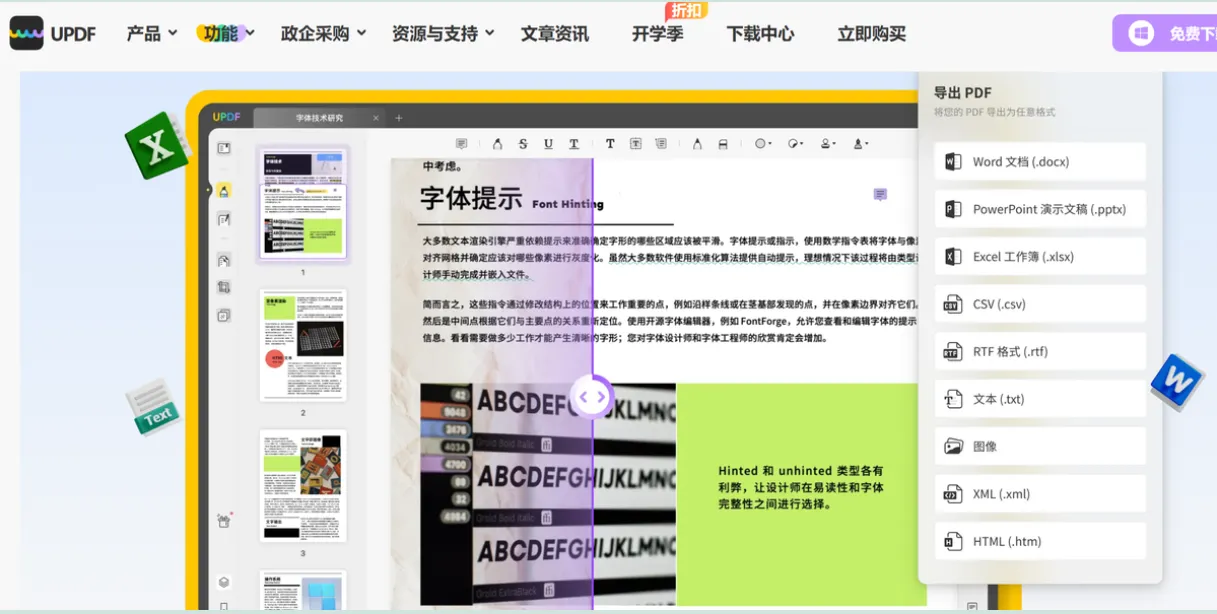This screenshot has height=614, width=1217.
Task: Click the green Excel floating icon
Action: pyautogui.click(x=158, y=146)
